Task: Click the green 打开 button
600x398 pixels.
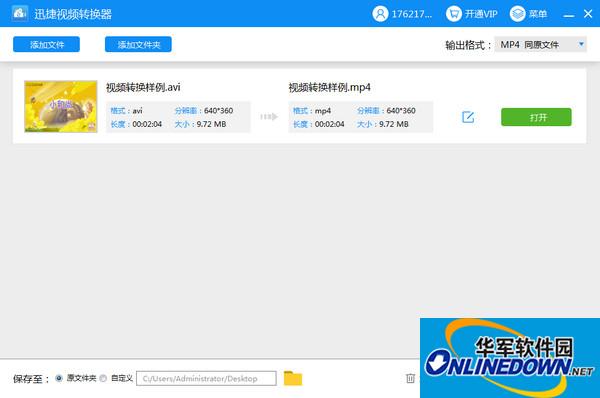Action: pos(536,117)
